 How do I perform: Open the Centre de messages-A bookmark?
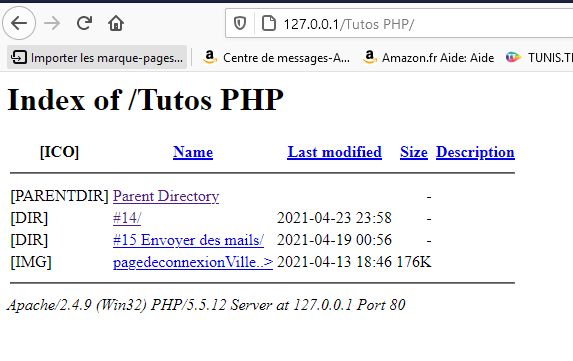pos(277,57)
